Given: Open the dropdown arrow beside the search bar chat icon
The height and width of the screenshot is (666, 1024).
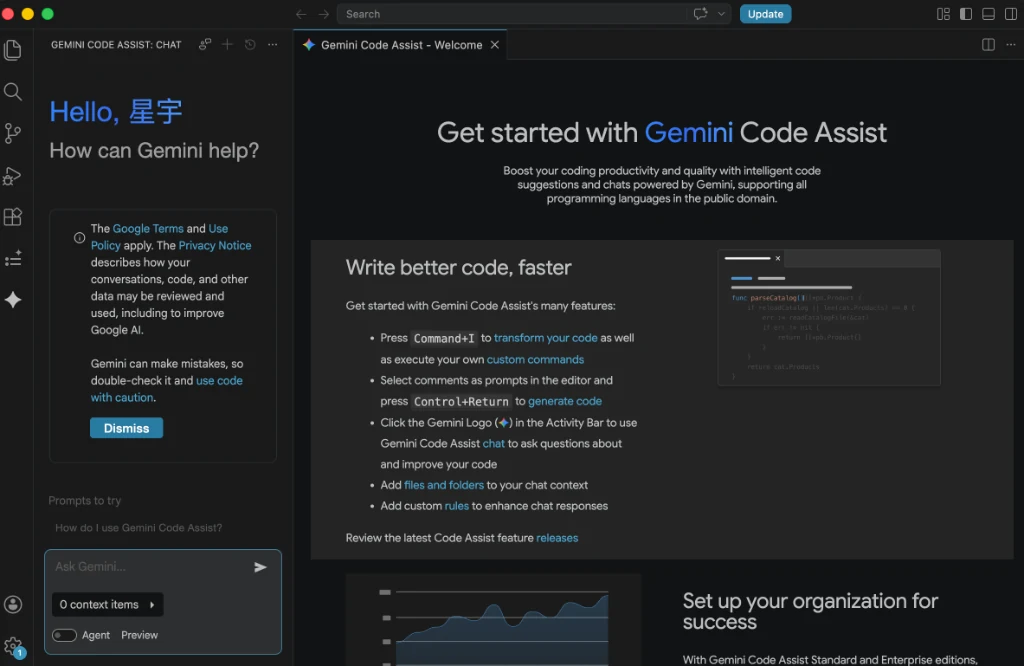Looking at the screenshot, I should [x=721, y=14].
